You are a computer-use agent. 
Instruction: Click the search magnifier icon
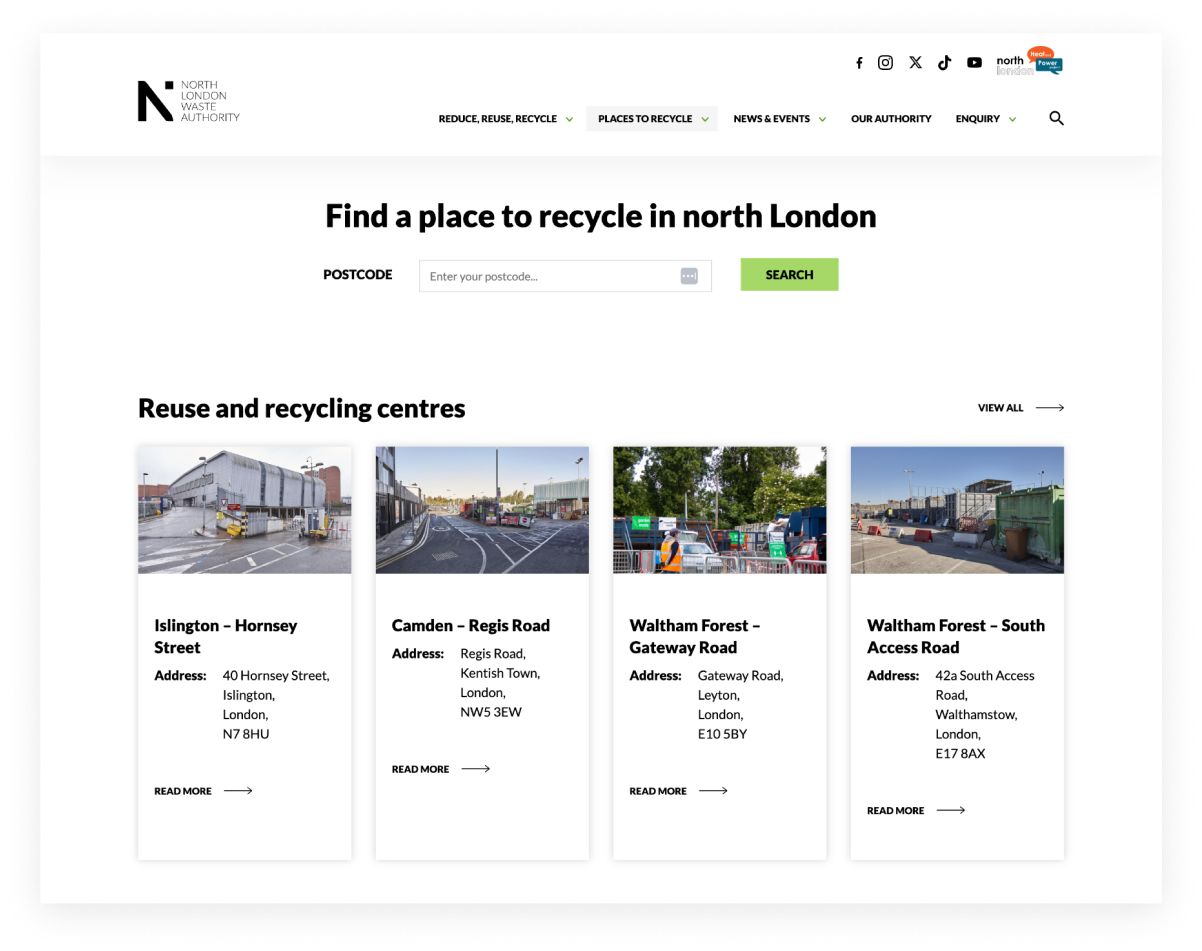point(1056,118)
